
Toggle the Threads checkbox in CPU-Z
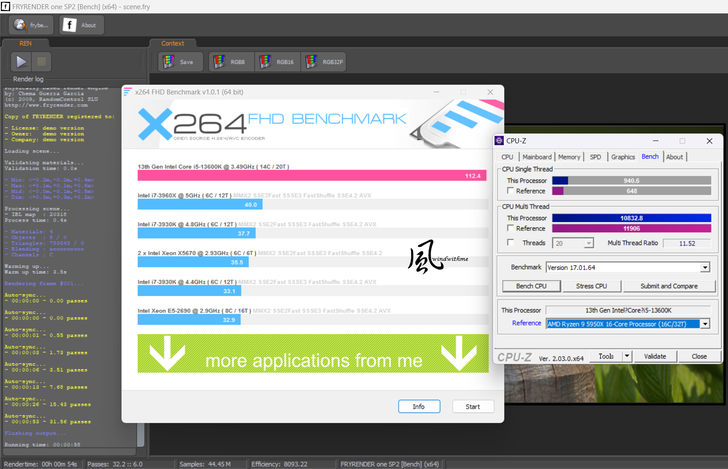click(511, 242)
